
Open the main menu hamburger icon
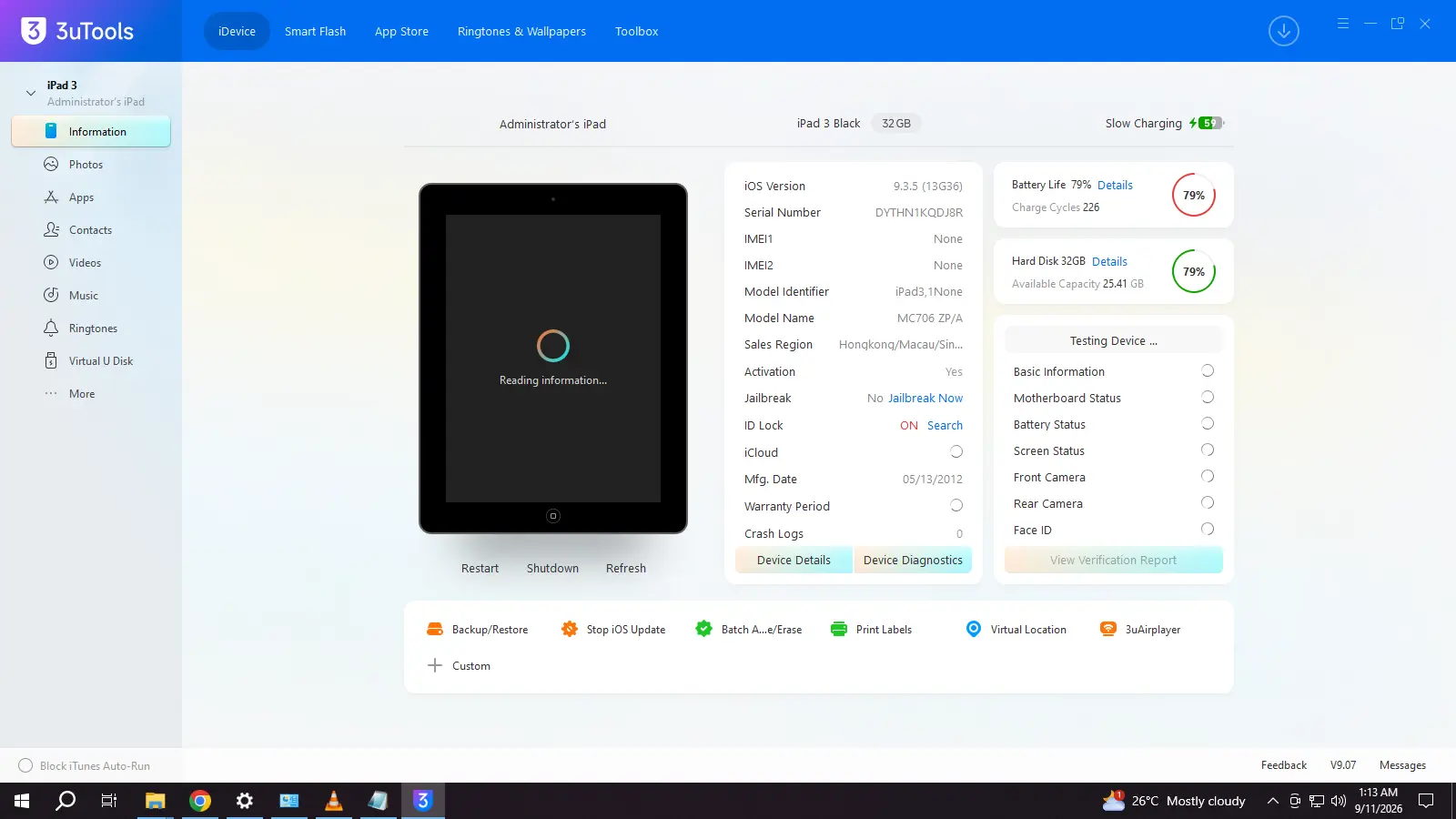click(x=1343, y=24)
